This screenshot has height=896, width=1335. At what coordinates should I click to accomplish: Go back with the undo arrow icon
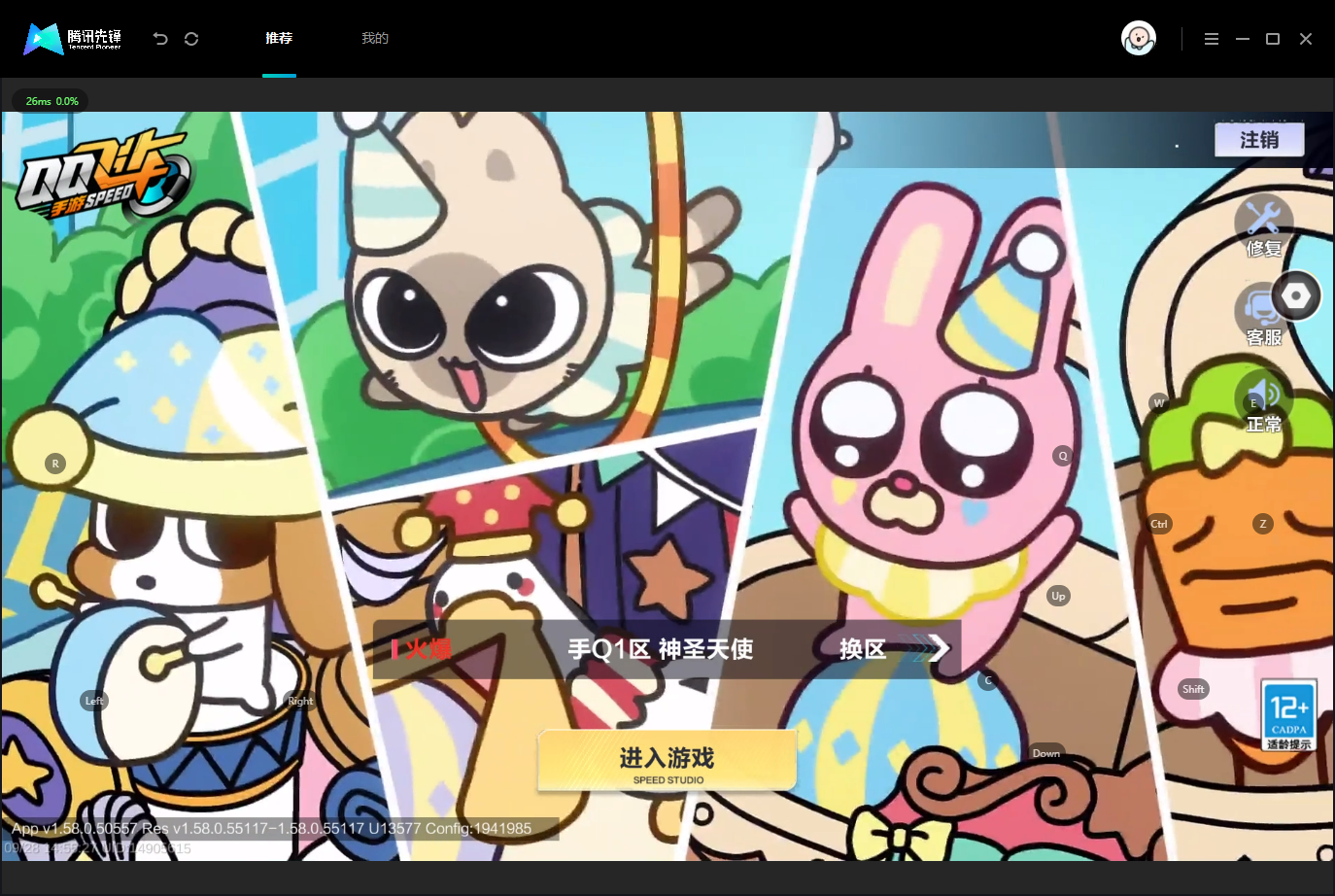click(160, 39)
